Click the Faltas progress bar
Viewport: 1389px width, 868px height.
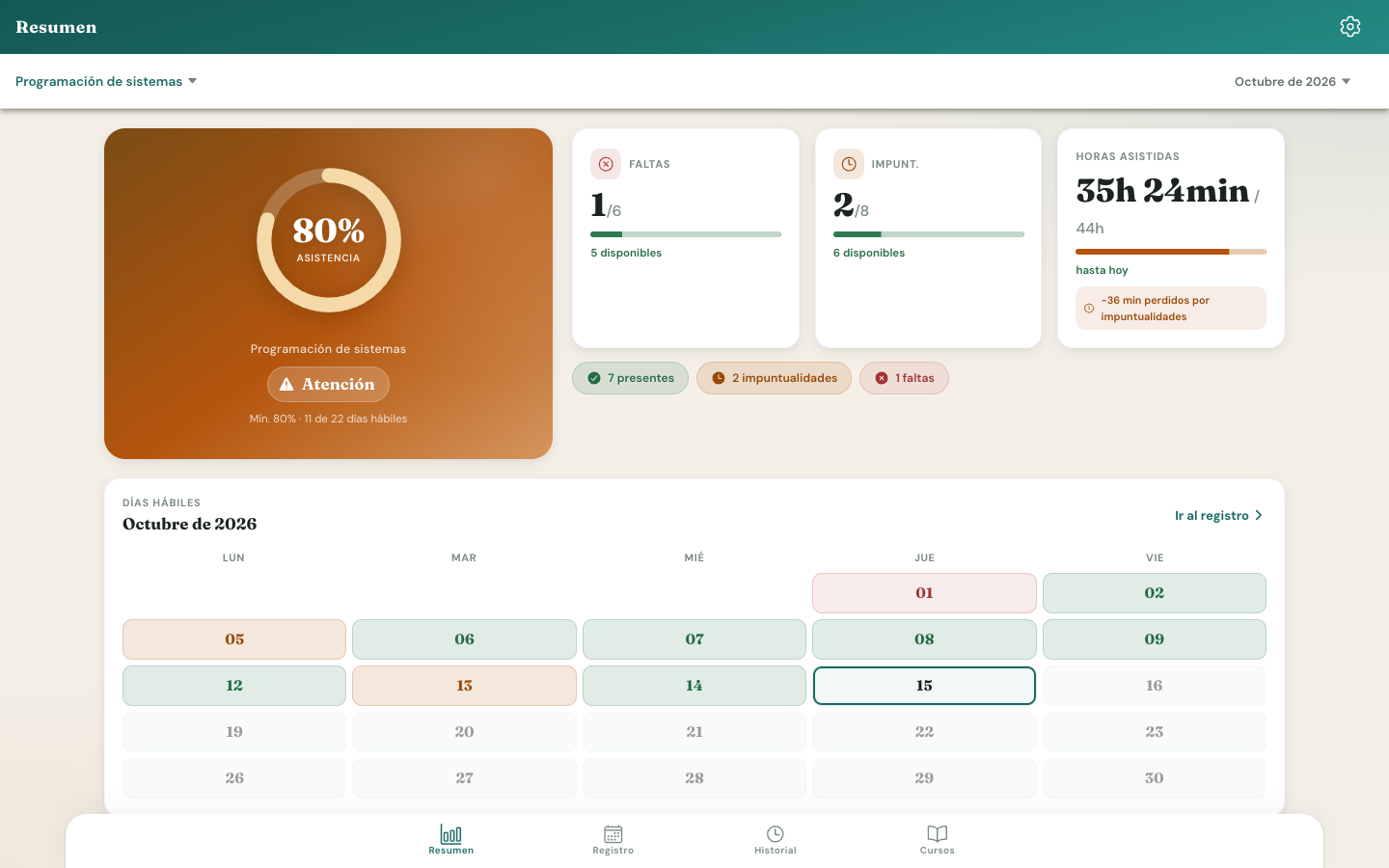click(686, 234)
